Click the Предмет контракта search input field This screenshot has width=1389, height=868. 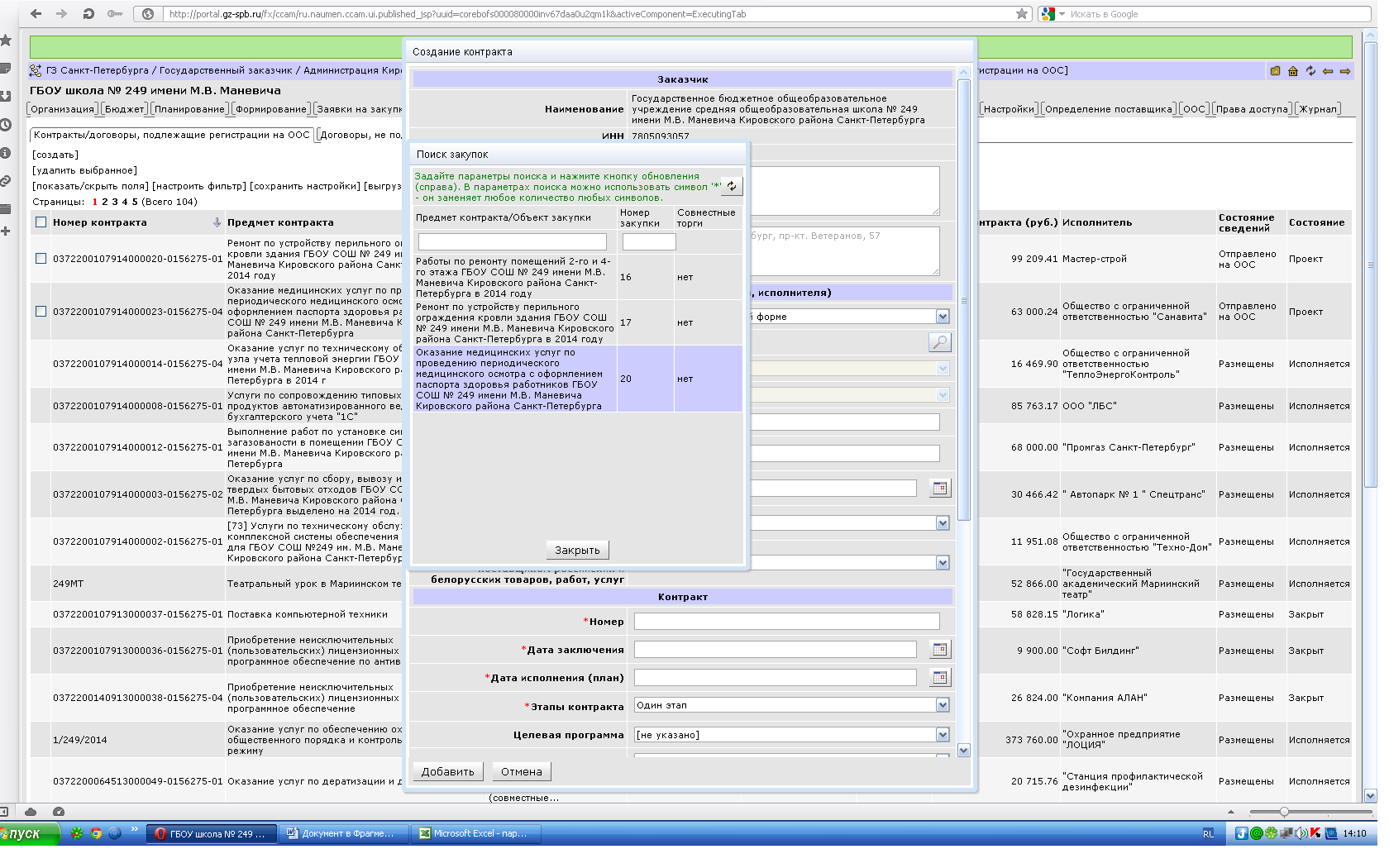coord(513,241)
